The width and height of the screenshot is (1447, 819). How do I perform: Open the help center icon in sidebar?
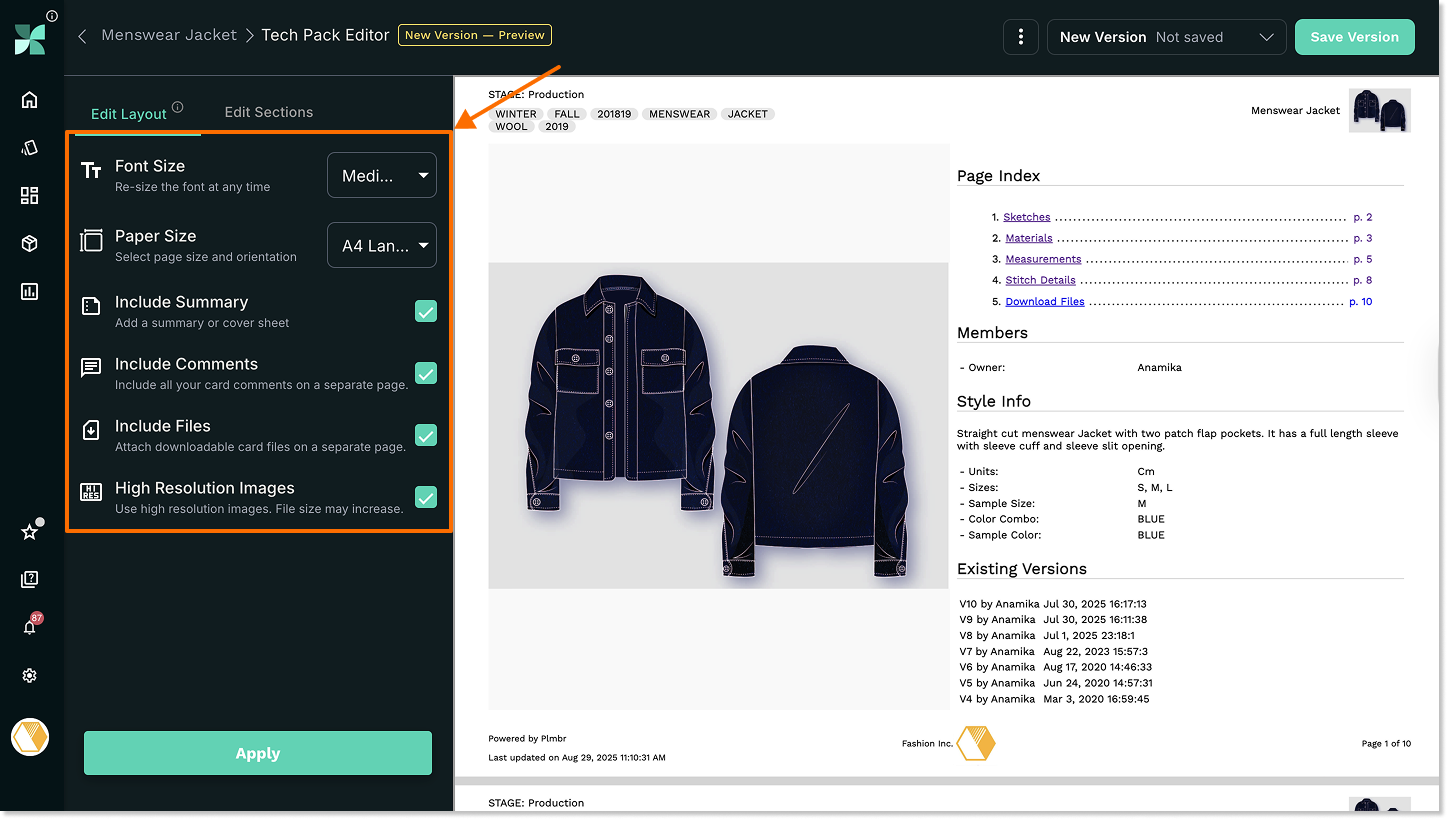point(29,579)
